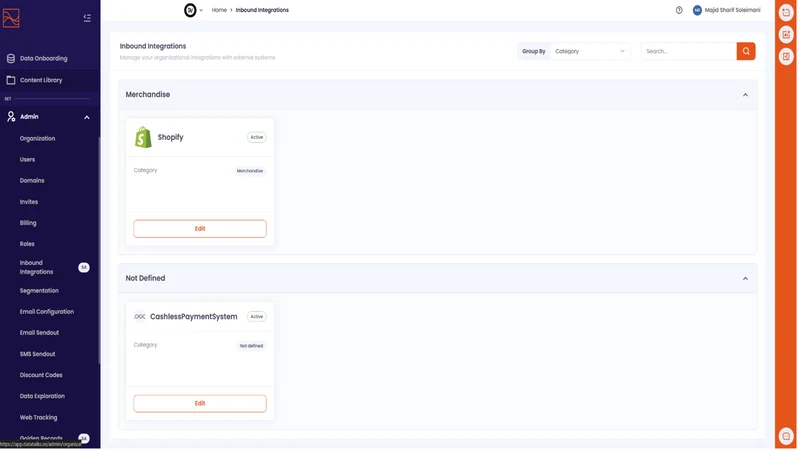Click the Not Defined section heading
800x450 pixels.
coord(145,279)
